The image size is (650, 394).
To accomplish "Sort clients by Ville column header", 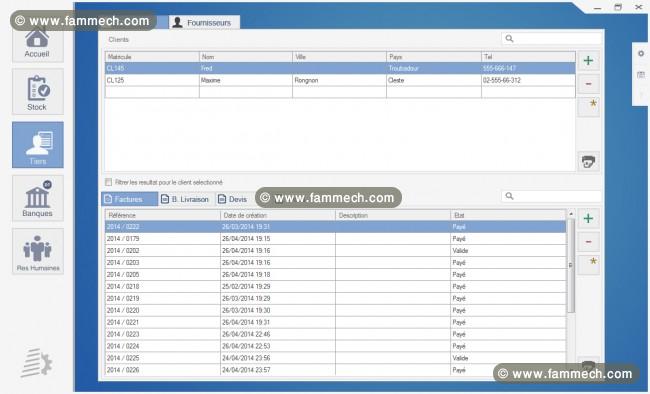I will point(340,57).
